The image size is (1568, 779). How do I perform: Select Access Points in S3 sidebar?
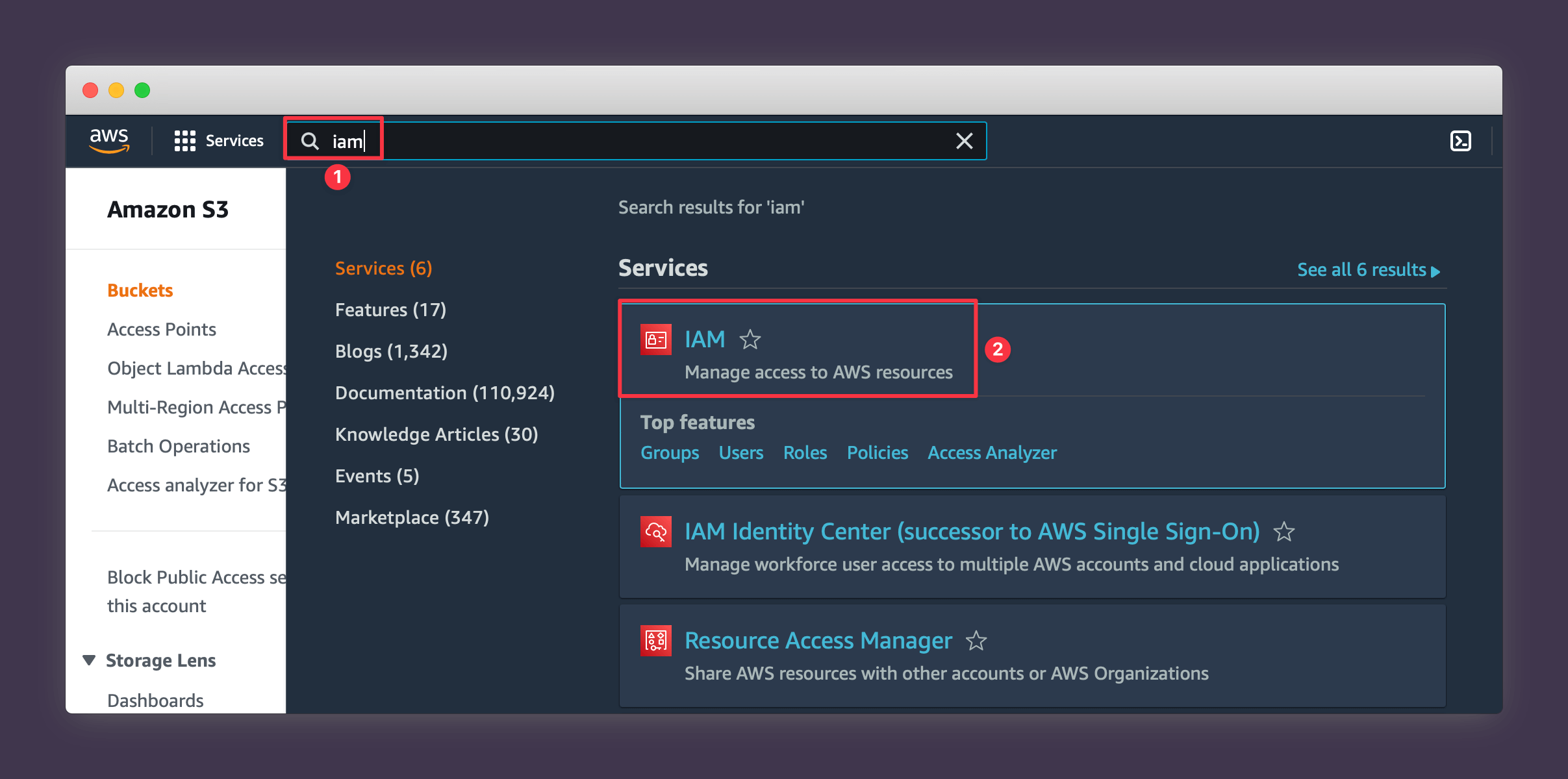pos(162,329)
